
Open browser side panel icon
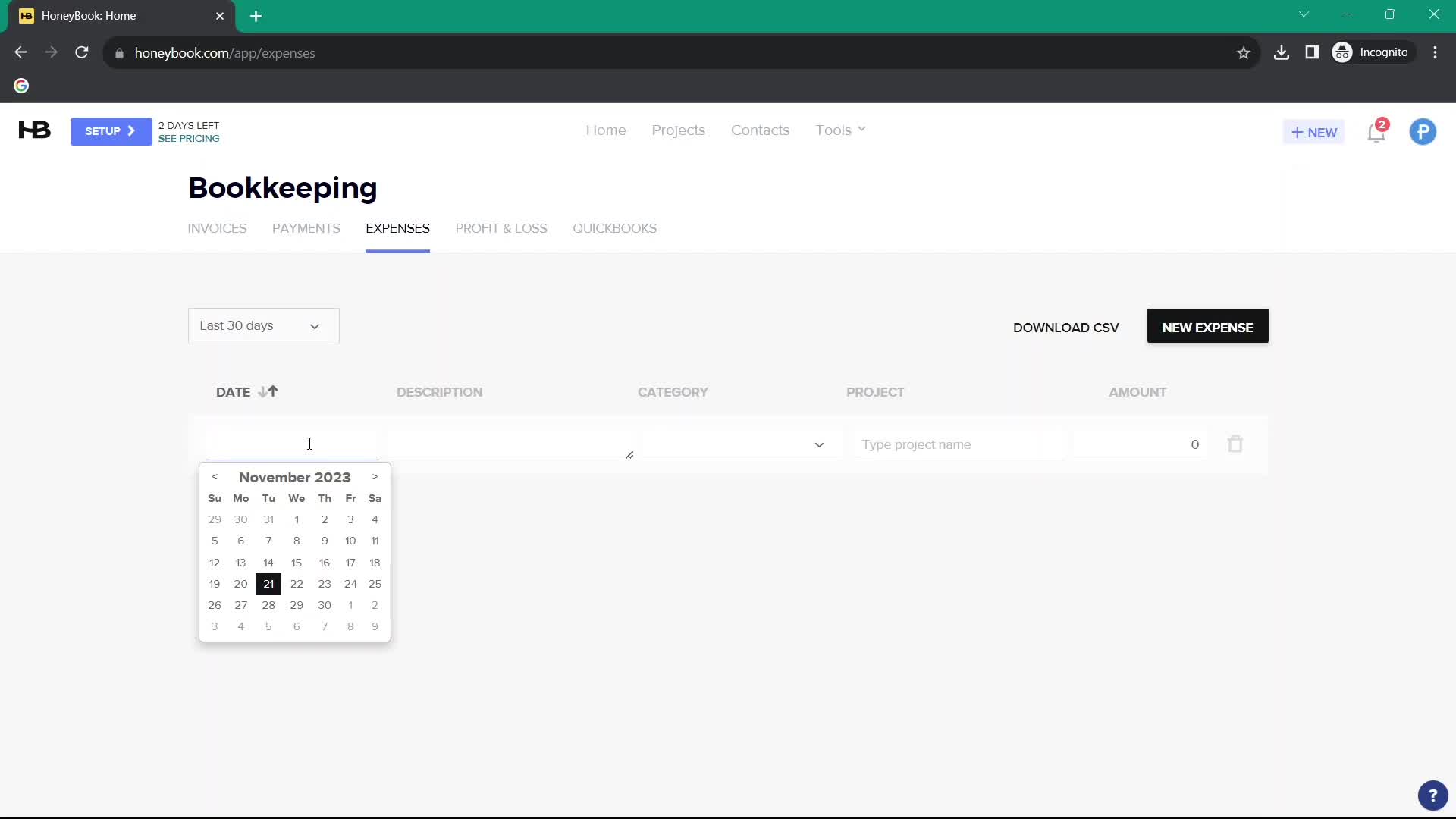click(1312, 52)
